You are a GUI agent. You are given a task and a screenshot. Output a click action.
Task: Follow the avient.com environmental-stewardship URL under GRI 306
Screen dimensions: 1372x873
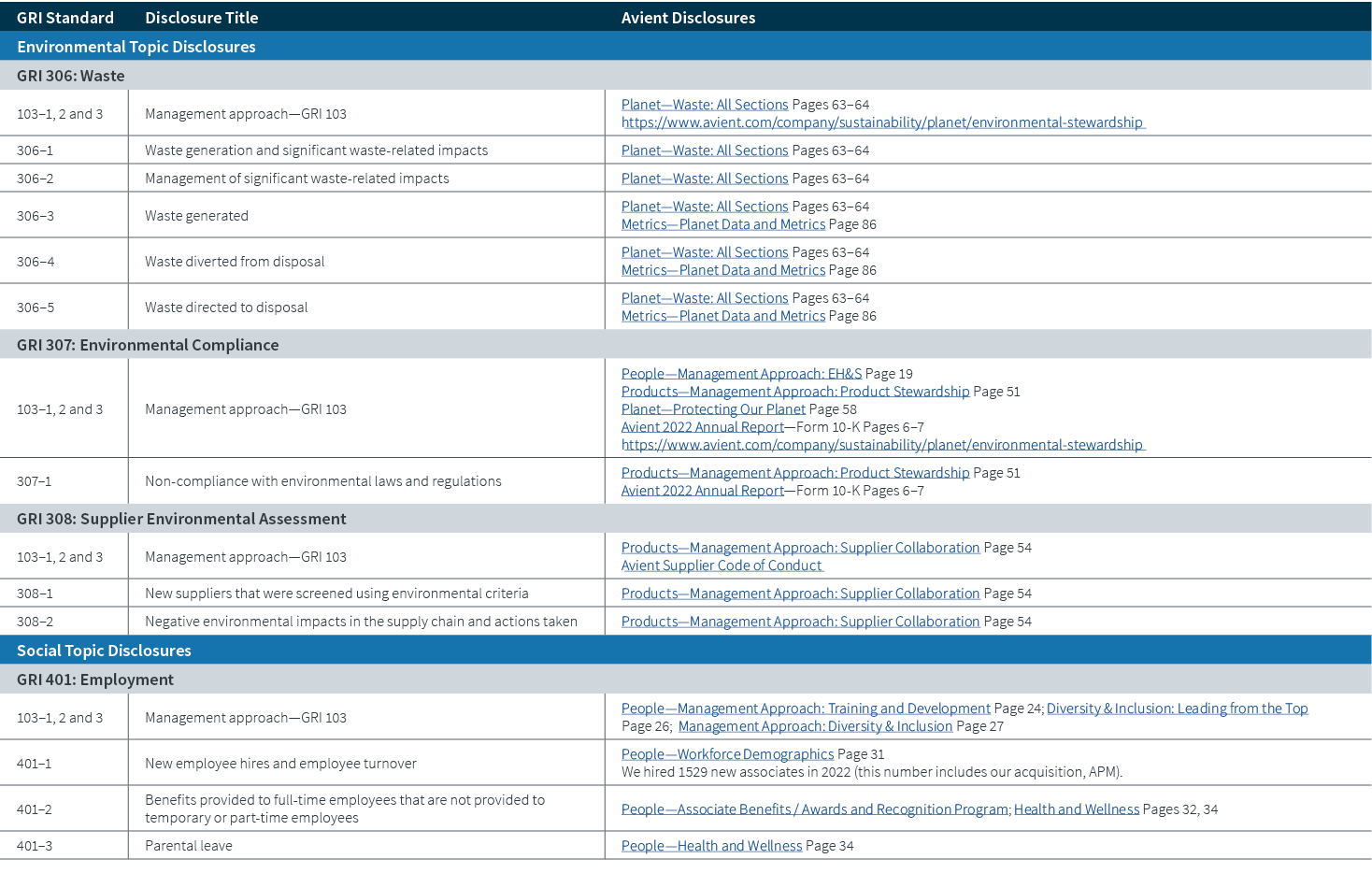[879, 122]
